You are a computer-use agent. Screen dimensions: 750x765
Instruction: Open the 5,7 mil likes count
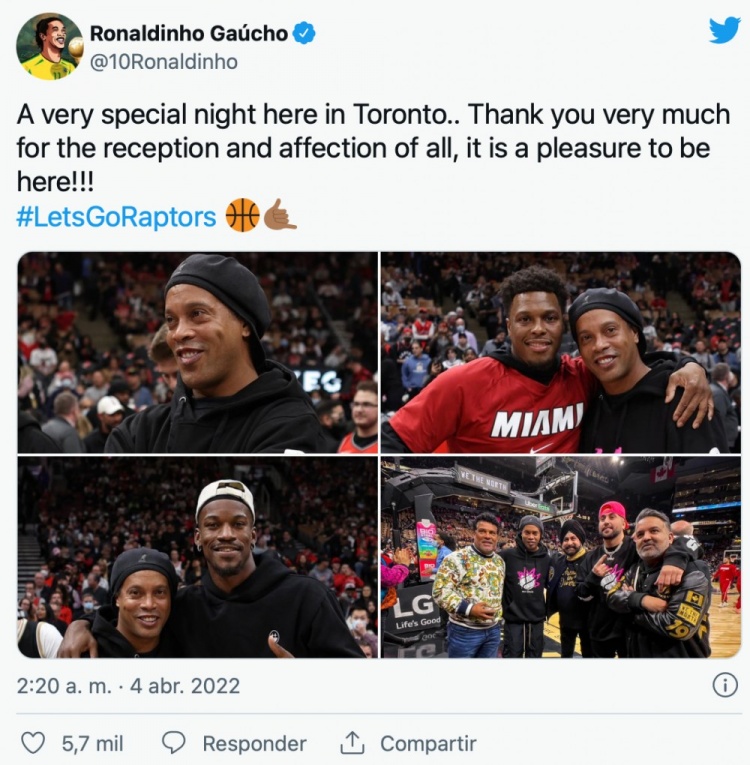tap(92, 744)
